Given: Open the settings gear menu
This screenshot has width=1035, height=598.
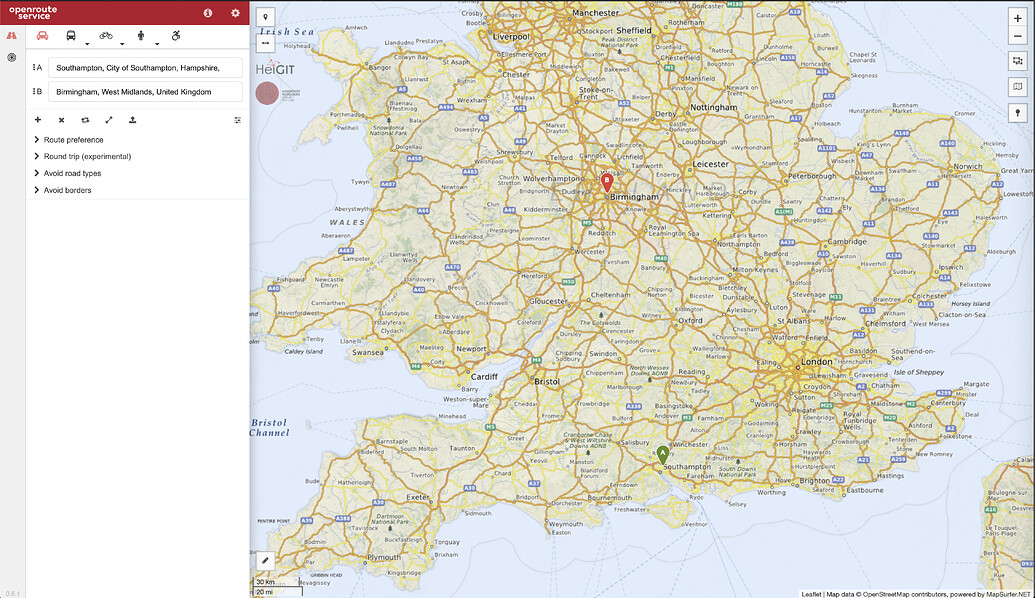Looking at the screenshot, I should click(234, 13).
